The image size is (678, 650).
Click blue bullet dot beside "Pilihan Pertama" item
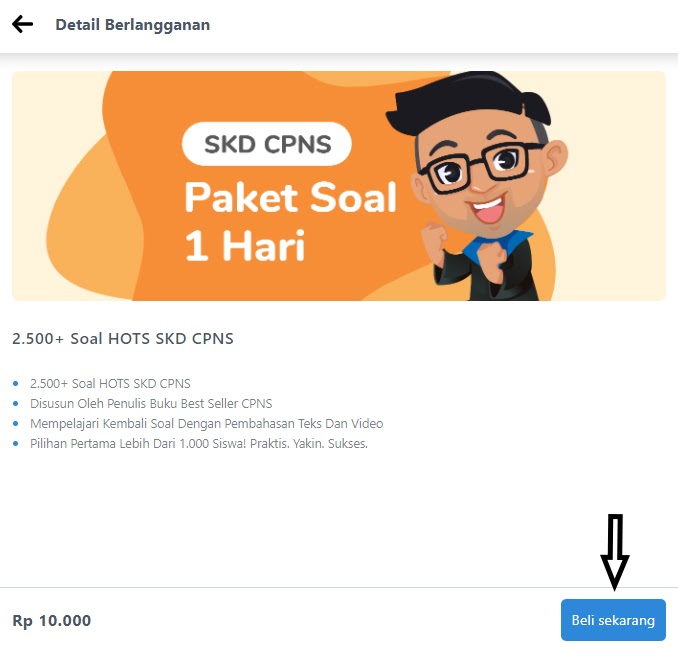[x=16, y=443]
